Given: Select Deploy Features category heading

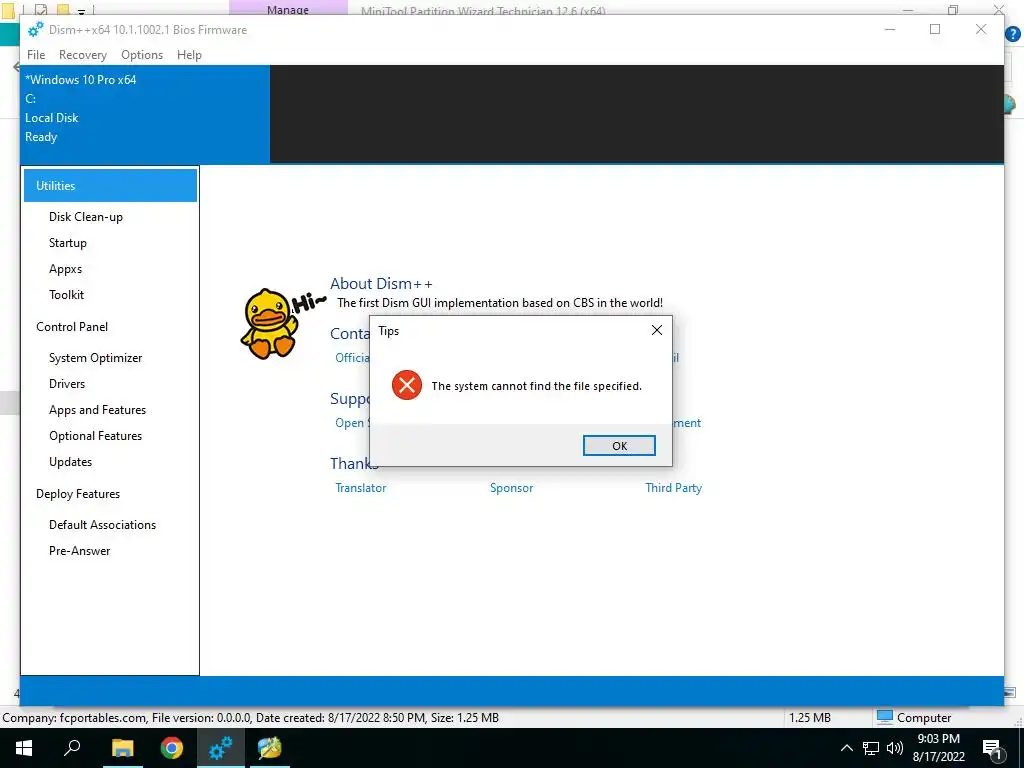Looking at the screenshot, I should click(78, 494).
